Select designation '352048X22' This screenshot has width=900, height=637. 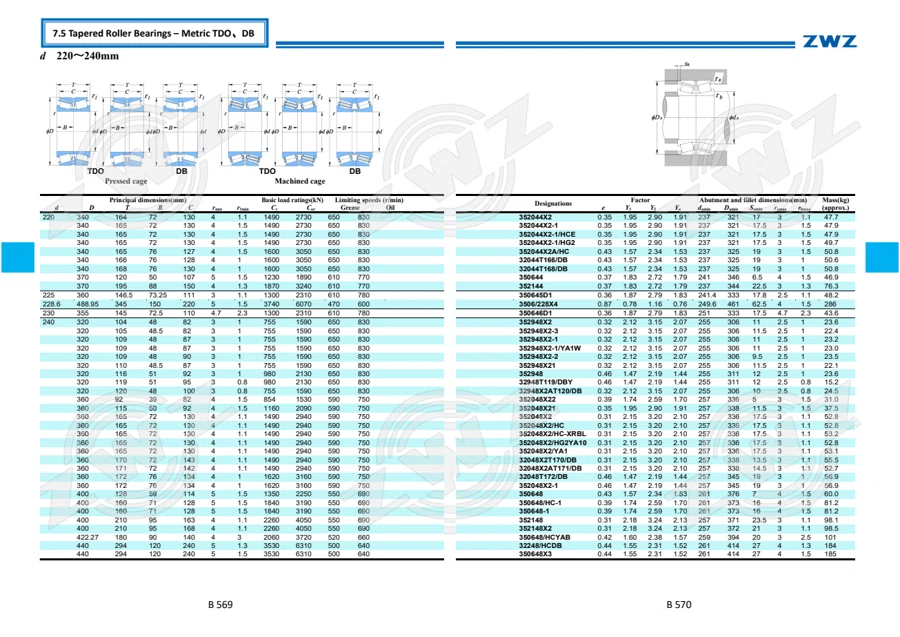pyautogui.click(x=537, y=399)
